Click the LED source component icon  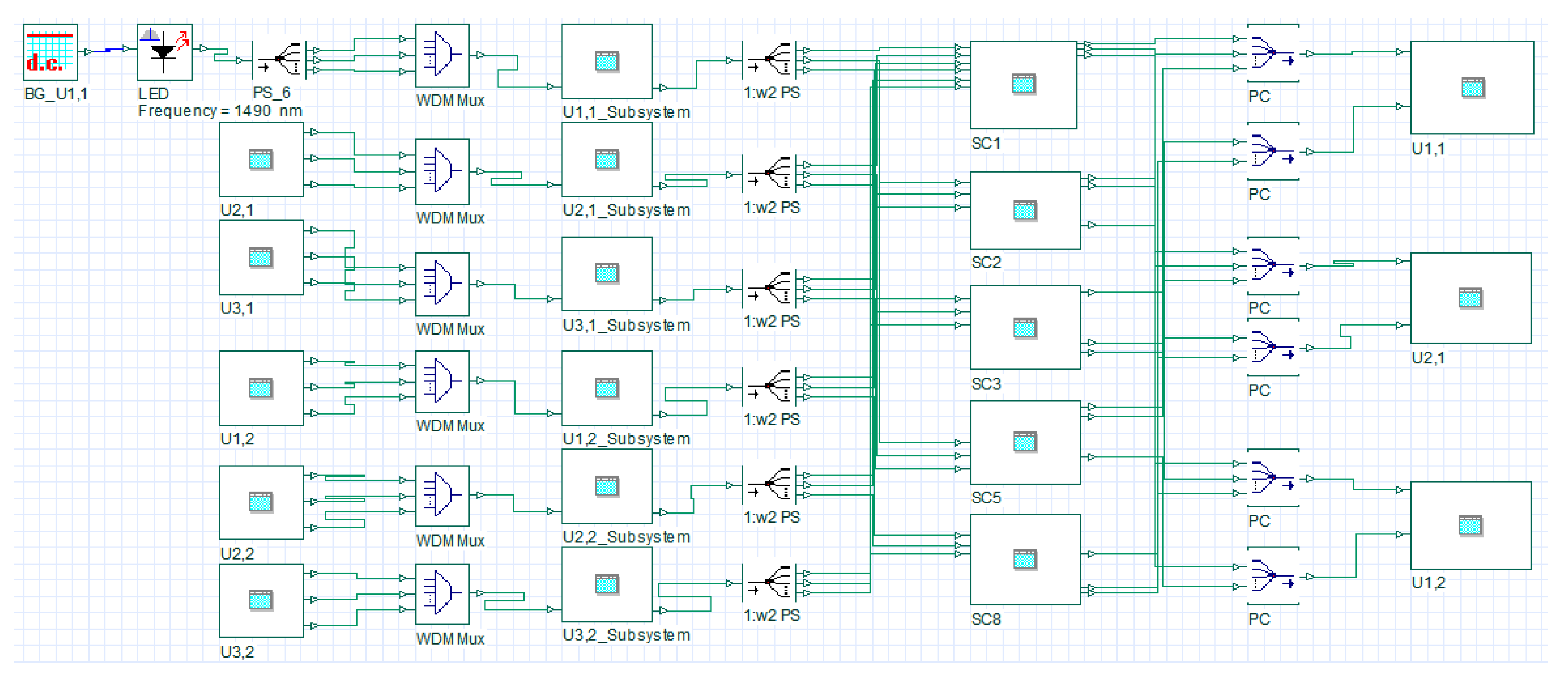(164, 52)
